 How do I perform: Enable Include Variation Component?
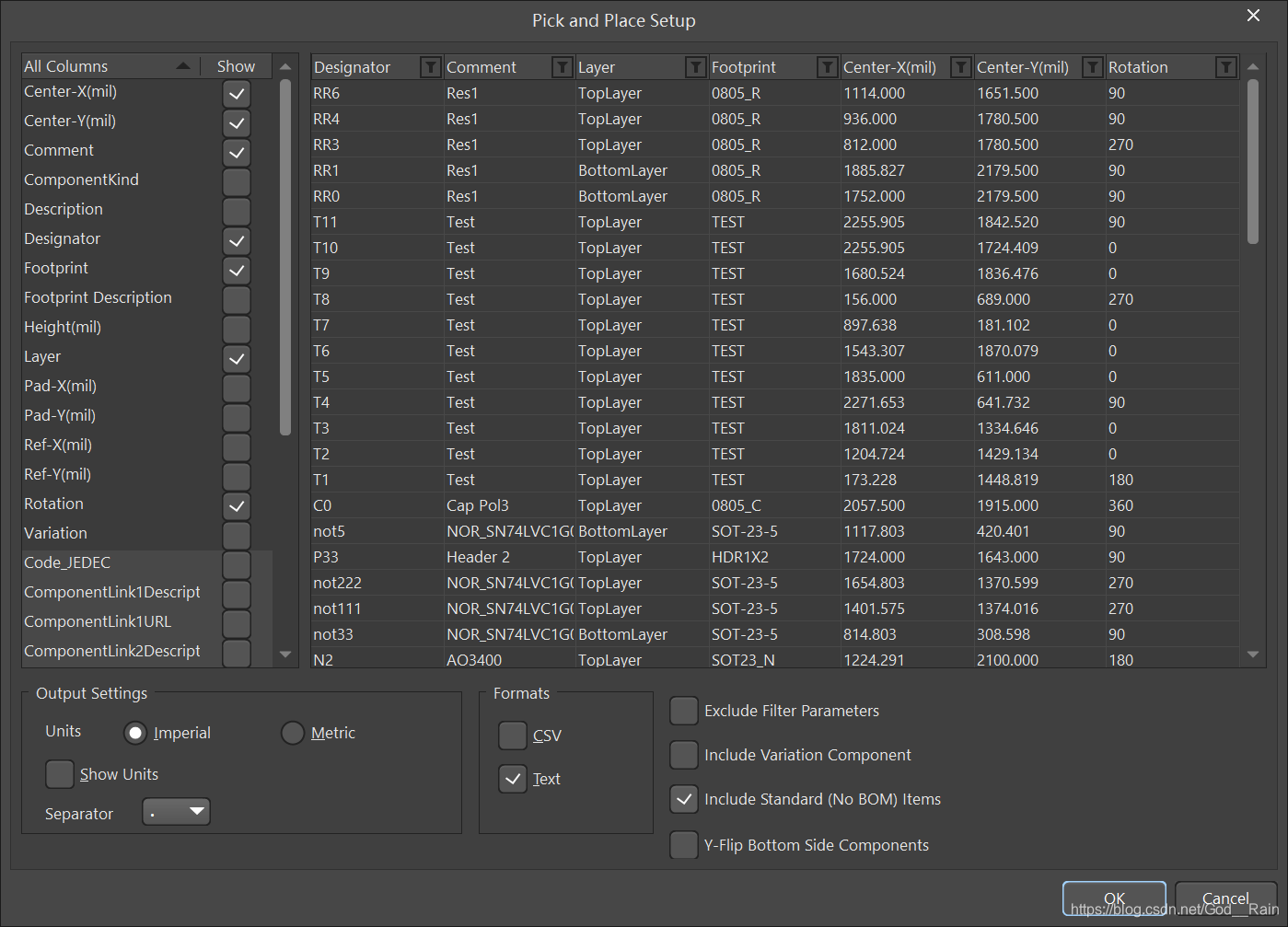(684, 755)
